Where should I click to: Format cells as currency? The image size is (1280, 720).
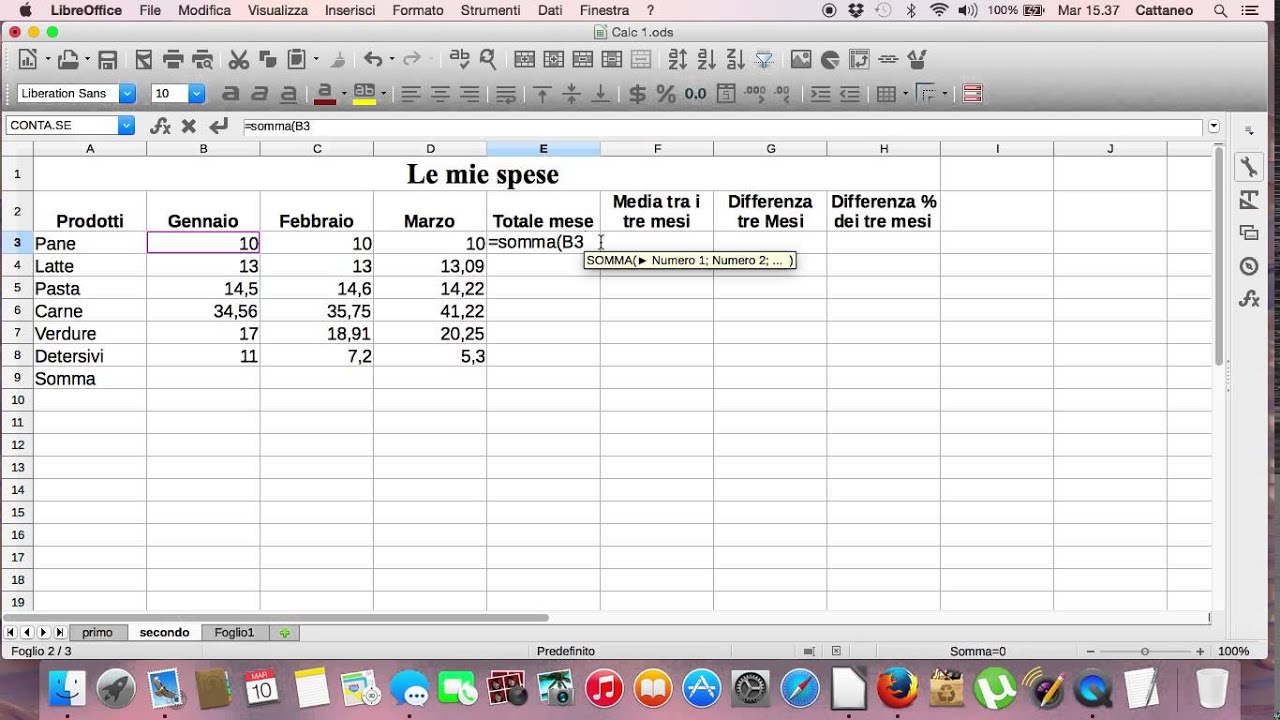pyautogui.click(x=637, y=94)
